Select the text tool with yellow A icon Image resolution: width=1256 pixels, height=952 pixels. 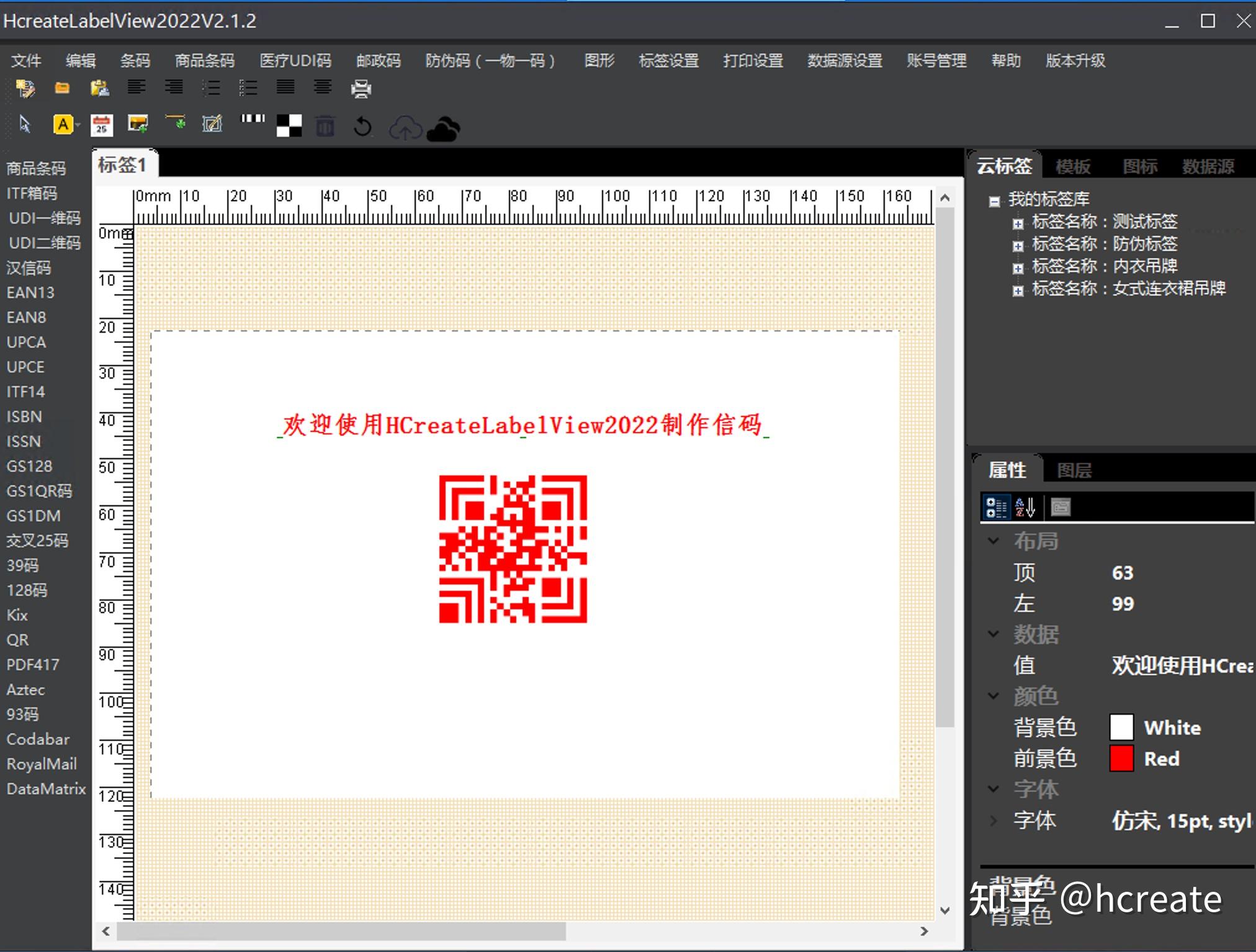(x=64, y=124)
